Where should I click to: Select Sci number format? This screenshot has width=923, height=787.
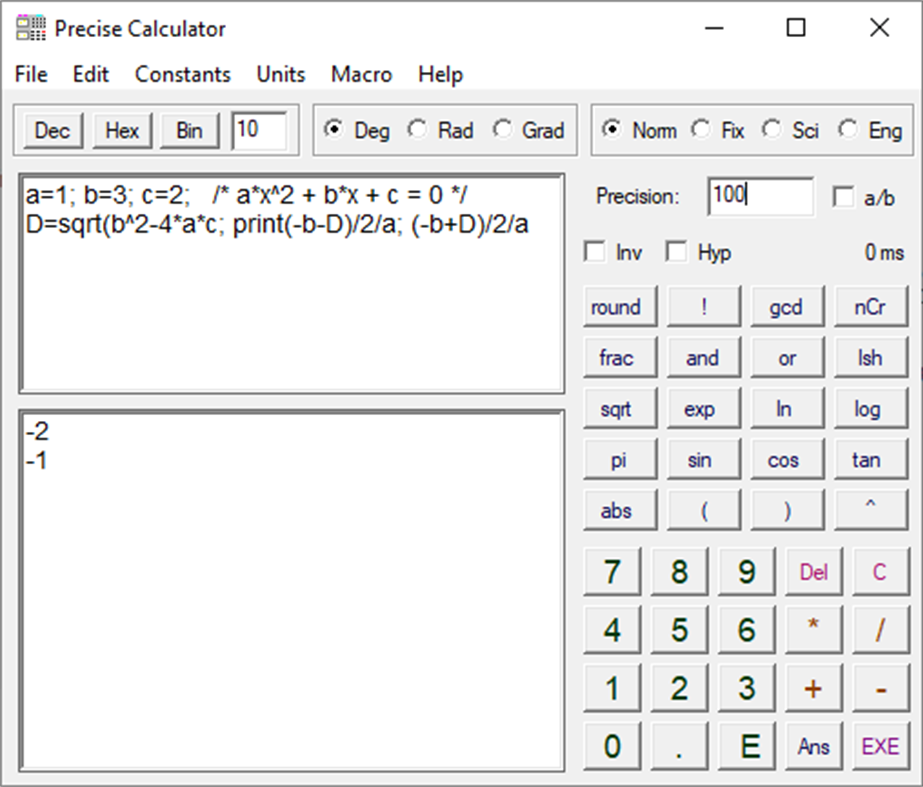771,130
